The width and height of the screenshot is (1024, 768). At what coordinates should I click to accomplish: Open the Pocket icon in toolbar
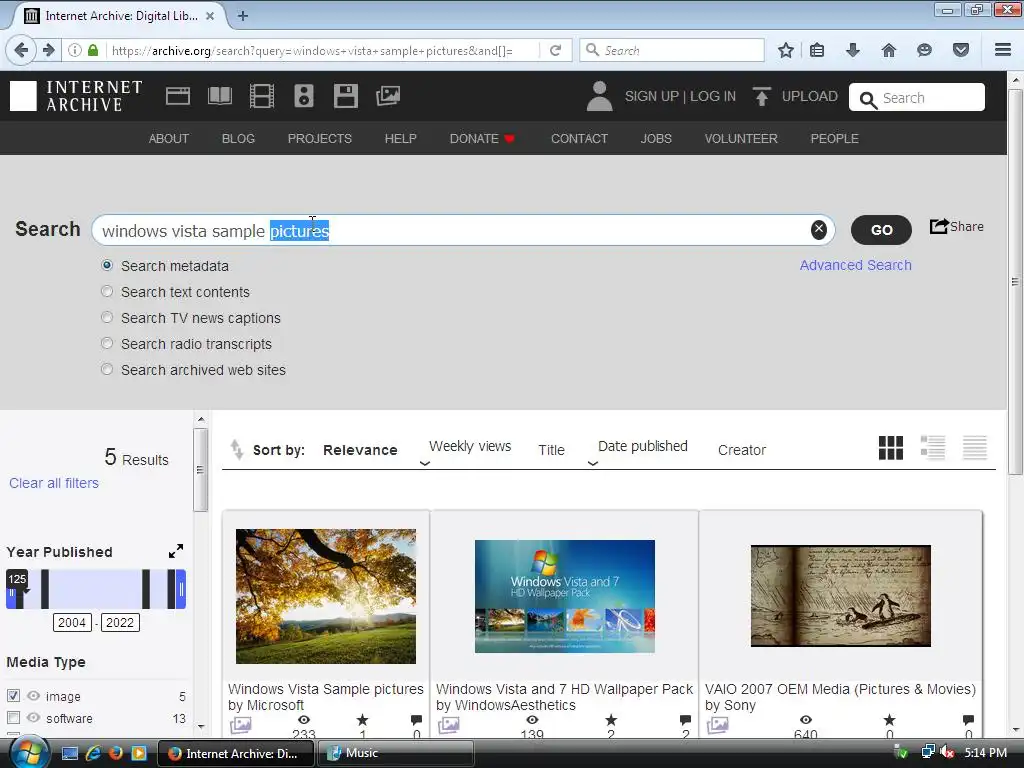(961, 50)
